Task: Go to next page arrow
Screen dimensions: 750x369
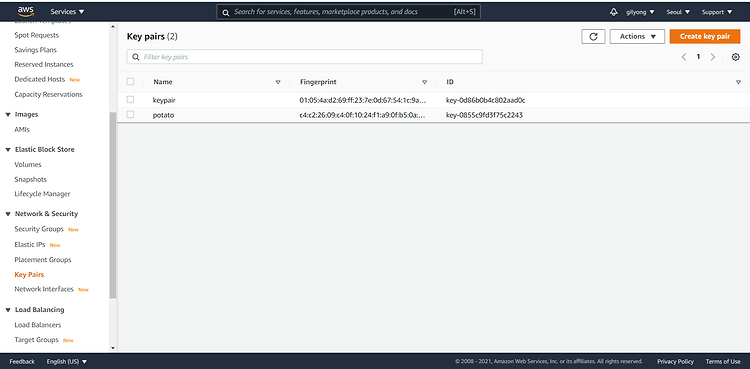Action: [x=713, y=57]
